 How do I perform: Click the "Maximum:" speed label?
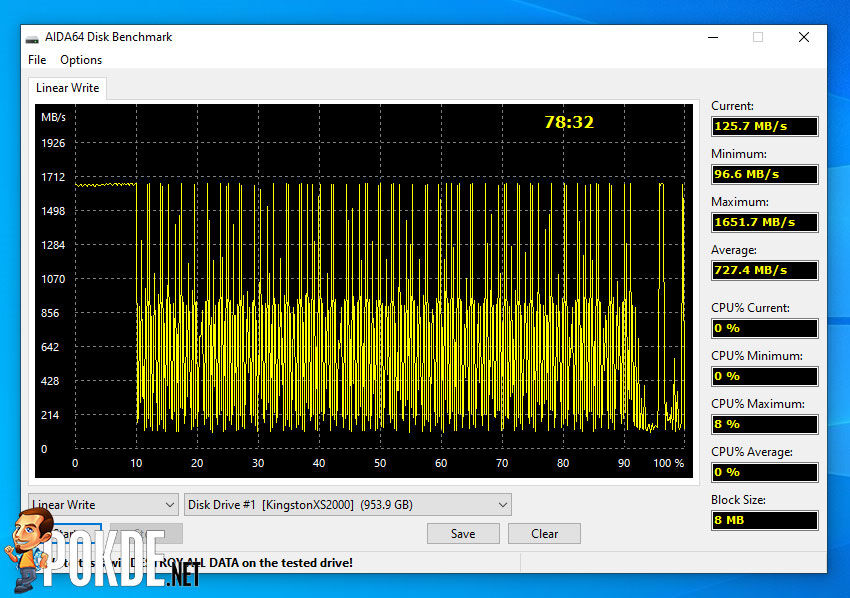[740, 202]
